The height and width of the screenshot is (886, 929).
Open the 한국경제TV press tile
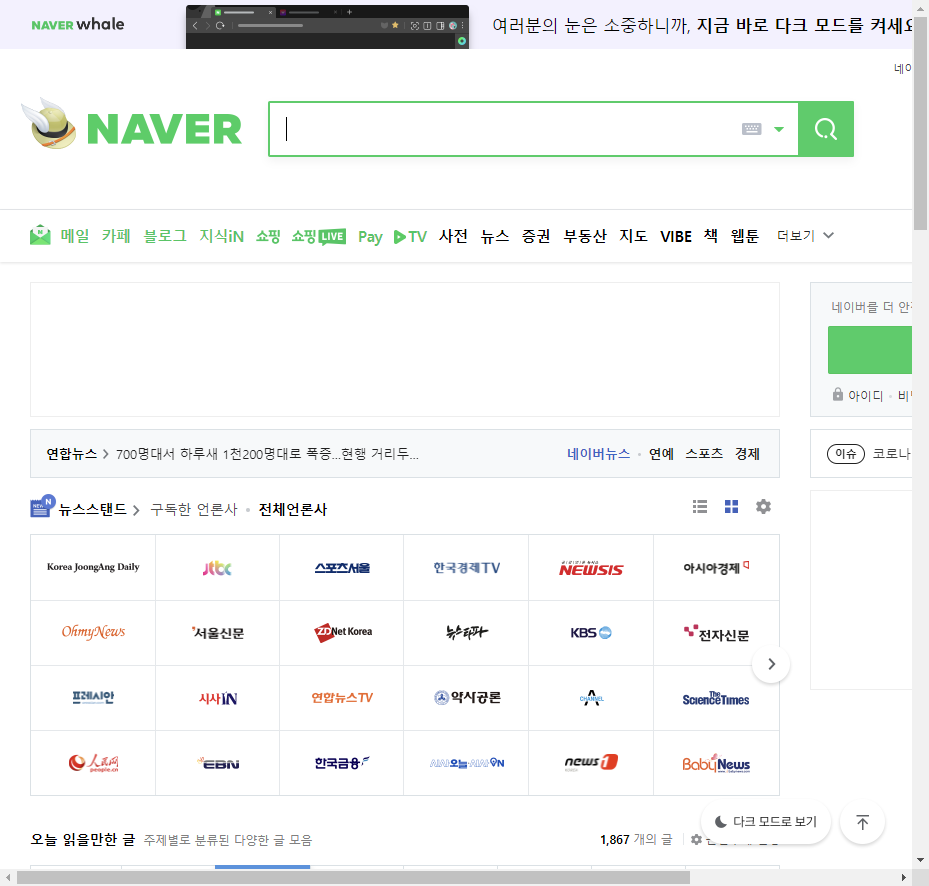(466, 568)
